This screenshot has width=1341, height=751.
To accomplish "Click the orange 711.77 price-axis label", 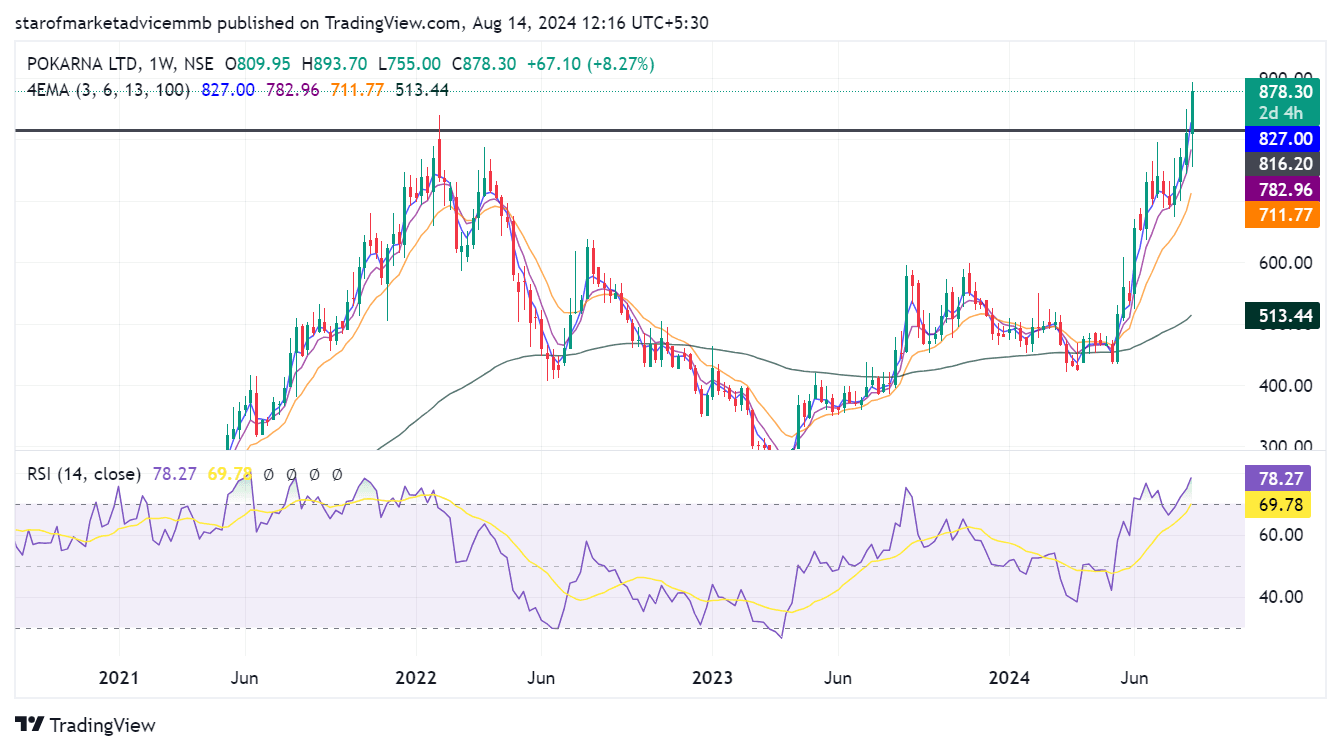I will [x=1282, y=214].
